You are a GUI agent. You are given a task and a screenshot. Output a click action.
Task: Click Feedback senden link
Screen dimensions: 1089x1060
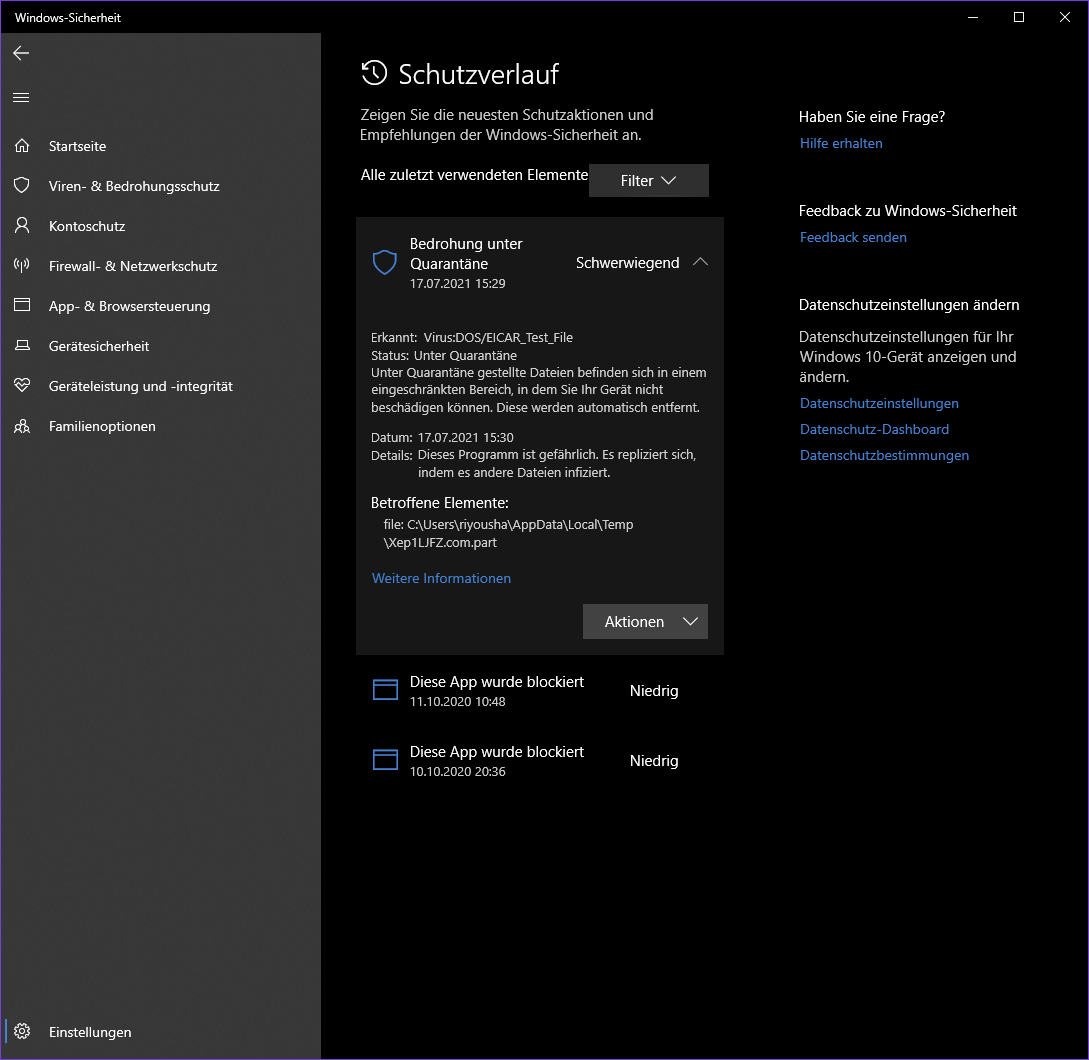point(853,237)
